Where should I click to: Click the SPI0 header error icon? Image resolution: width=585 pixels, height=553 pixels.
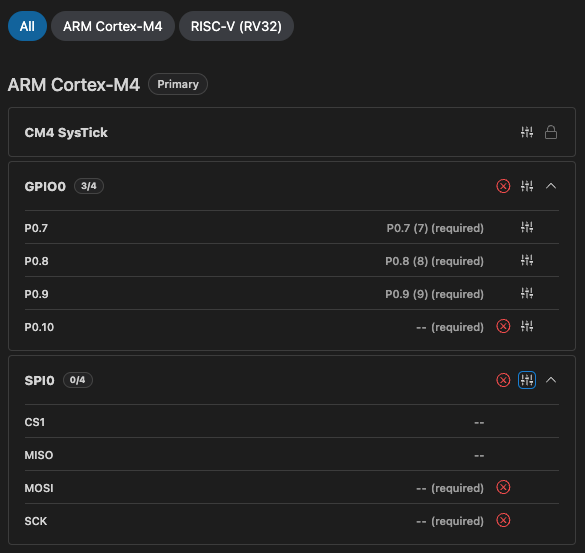pos(503,380)
